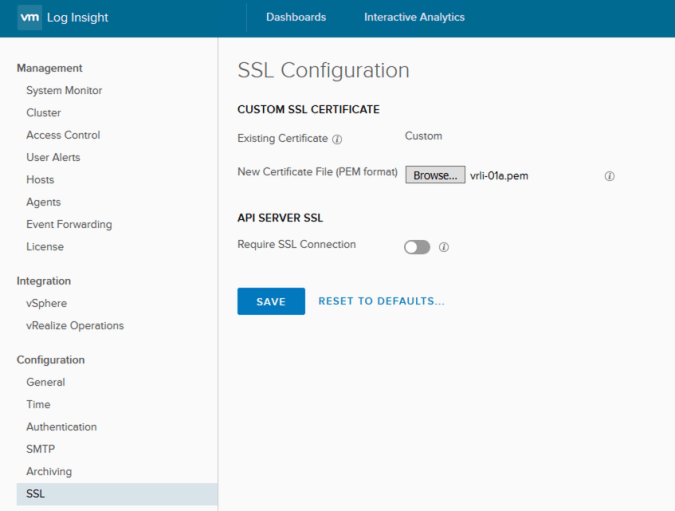Click the vrli-01a.pem file name

point(499,176)
